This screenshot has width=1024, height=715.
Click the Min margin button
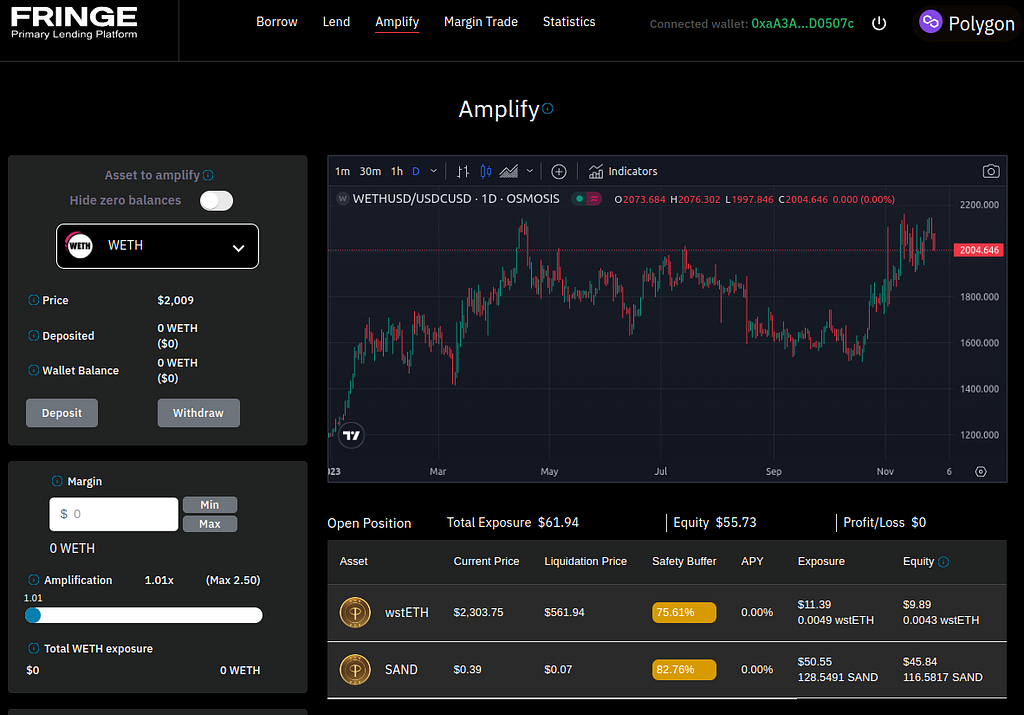click(x=210, y=505)
